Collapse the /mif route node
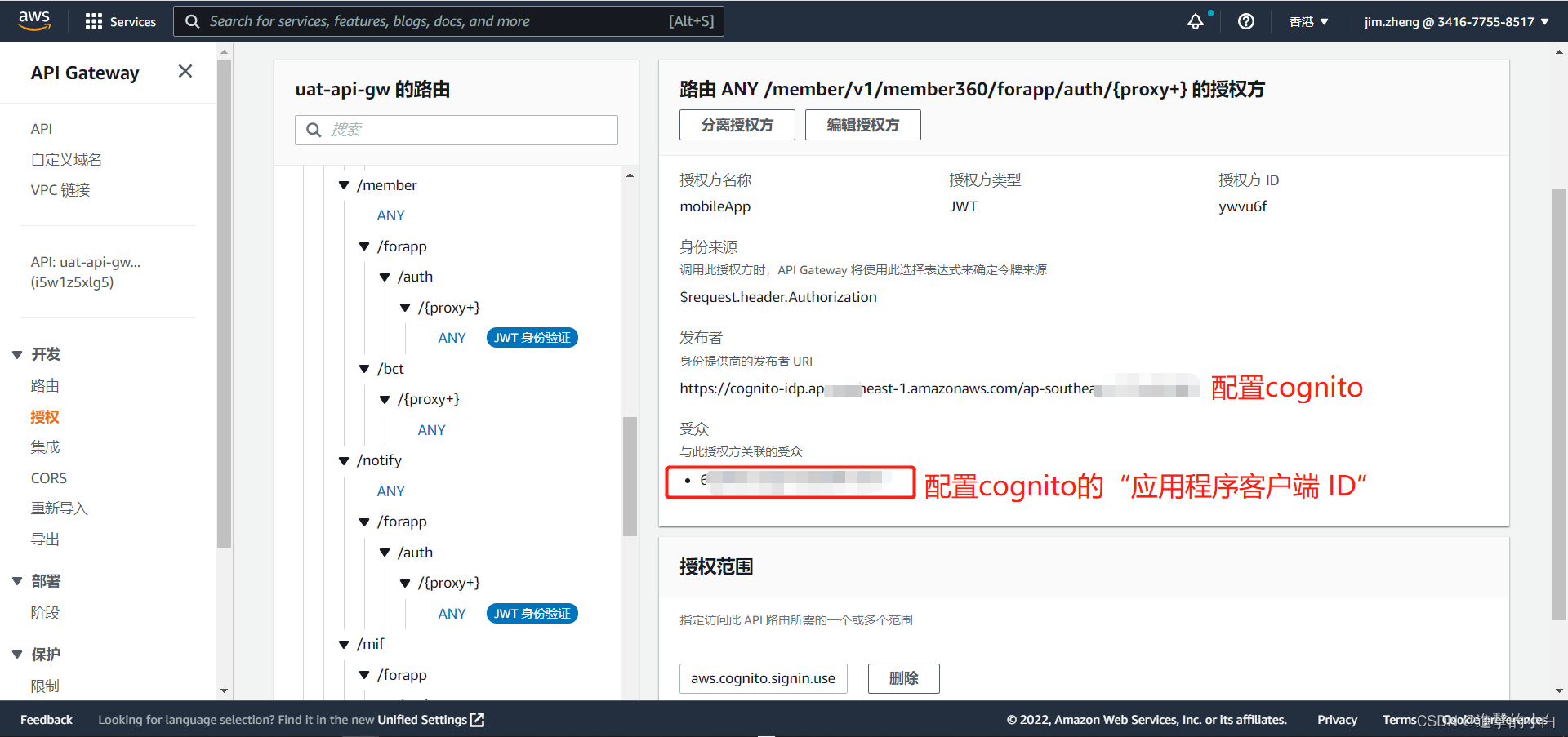 (344, 644)
